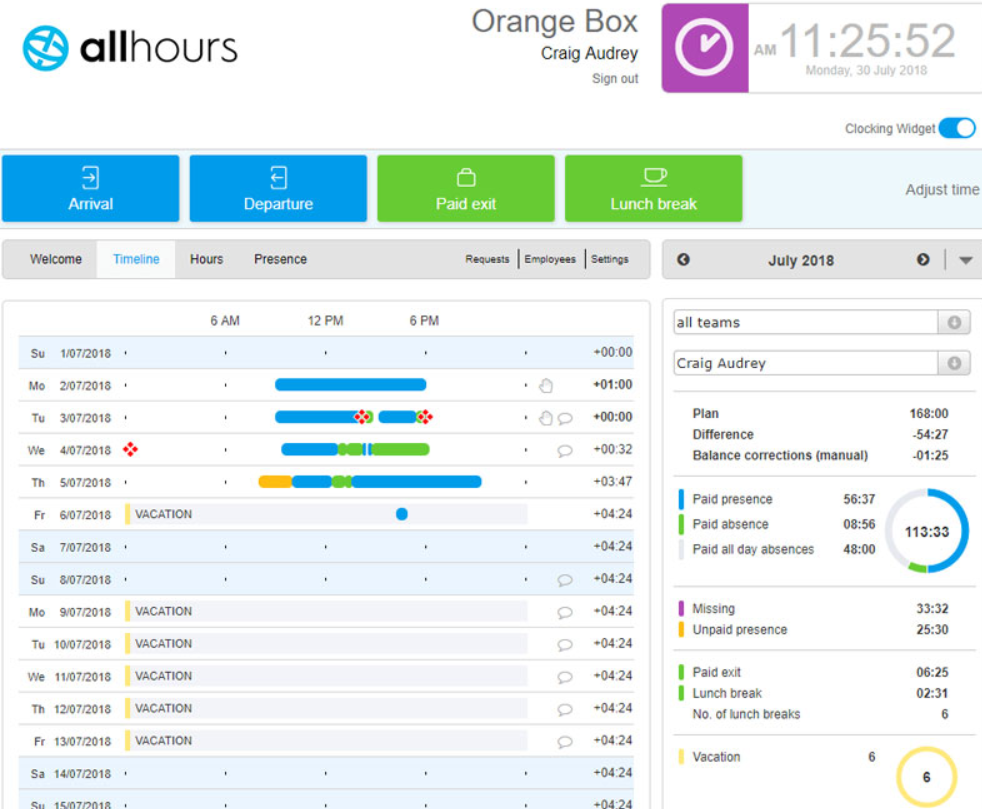Open comment bubble on 9/07/2018 row

(x=565, y=612)
